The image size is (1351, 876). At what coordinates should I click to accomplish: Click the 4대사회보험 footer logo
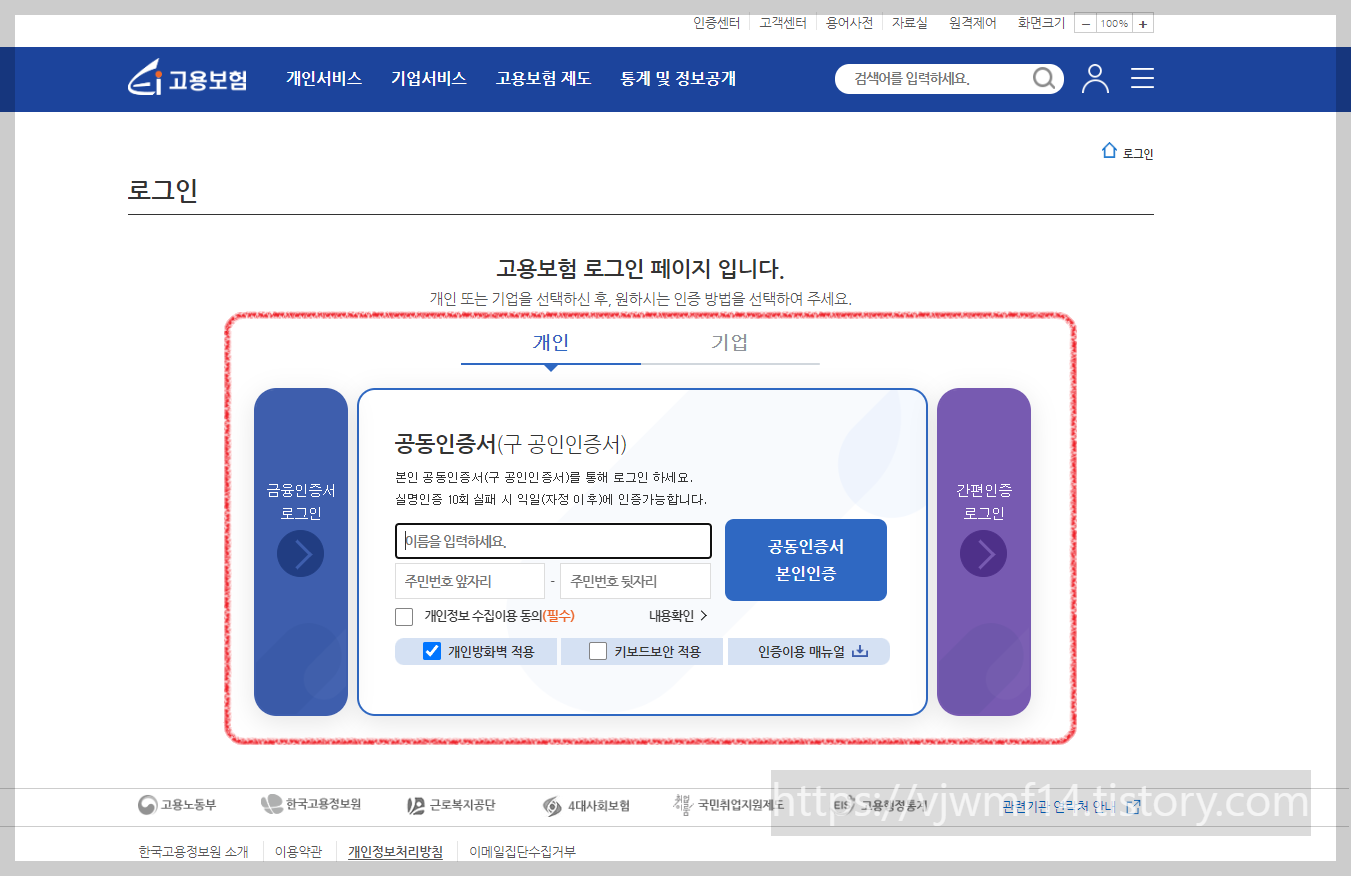coord(586,806)
